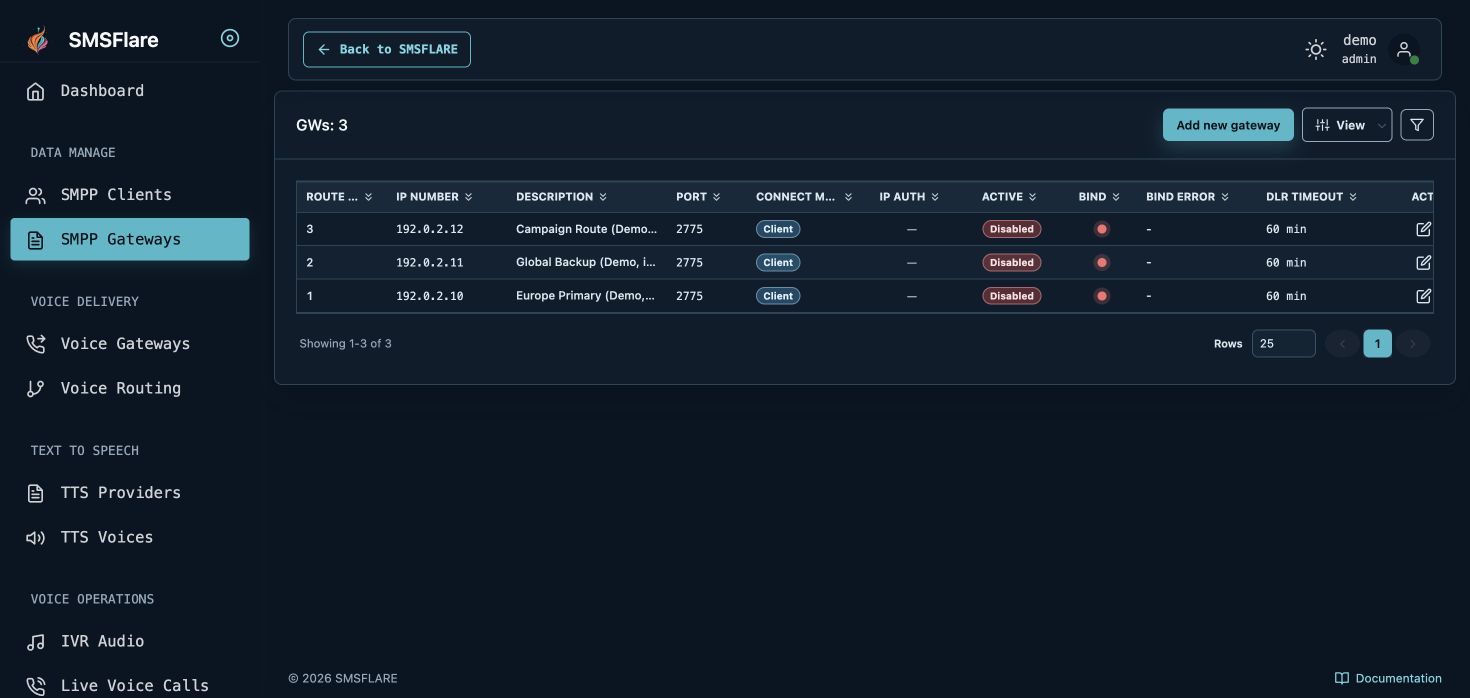Image resolution: width=1470 pixels, height=698 pixels.
Task: Edit gateway 192.0.2.10 with pencil icon
Action: (1423, 296)
